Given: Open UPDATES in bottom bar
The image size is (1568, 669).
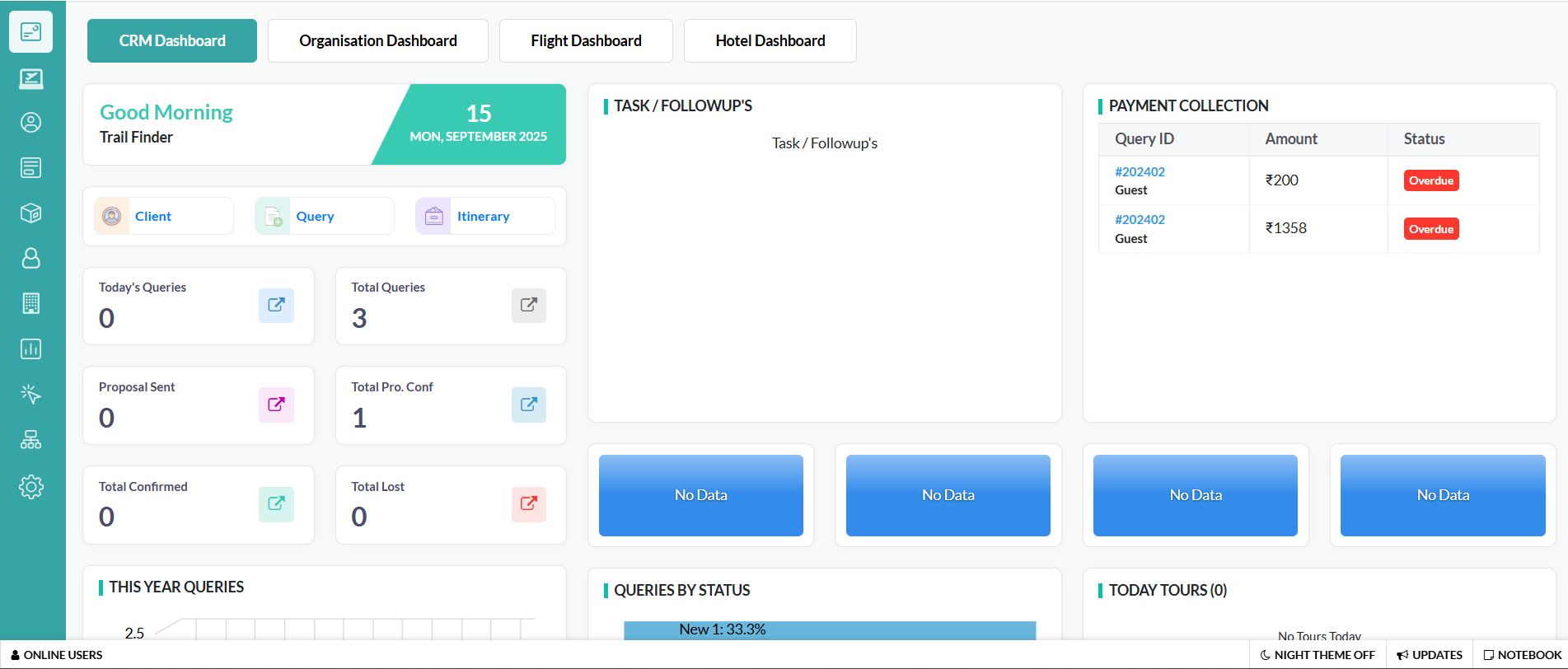Looking at the screenshot, I should tap(1430, 655).
